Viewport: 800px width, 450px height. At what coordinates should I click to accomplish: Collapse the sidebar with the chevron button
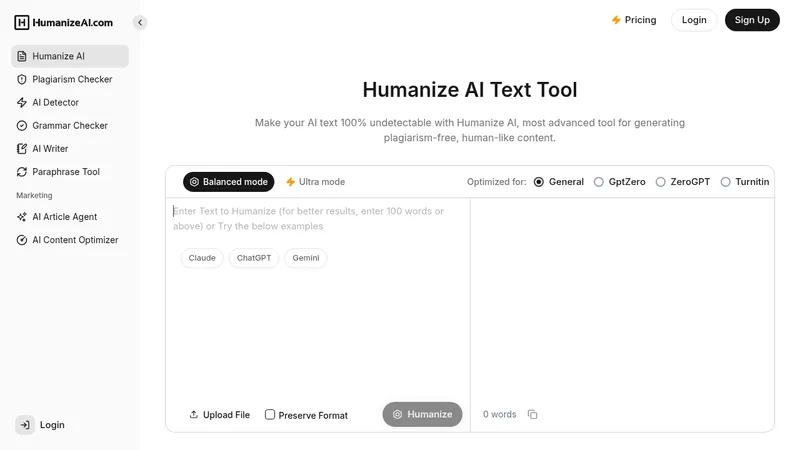140,22
